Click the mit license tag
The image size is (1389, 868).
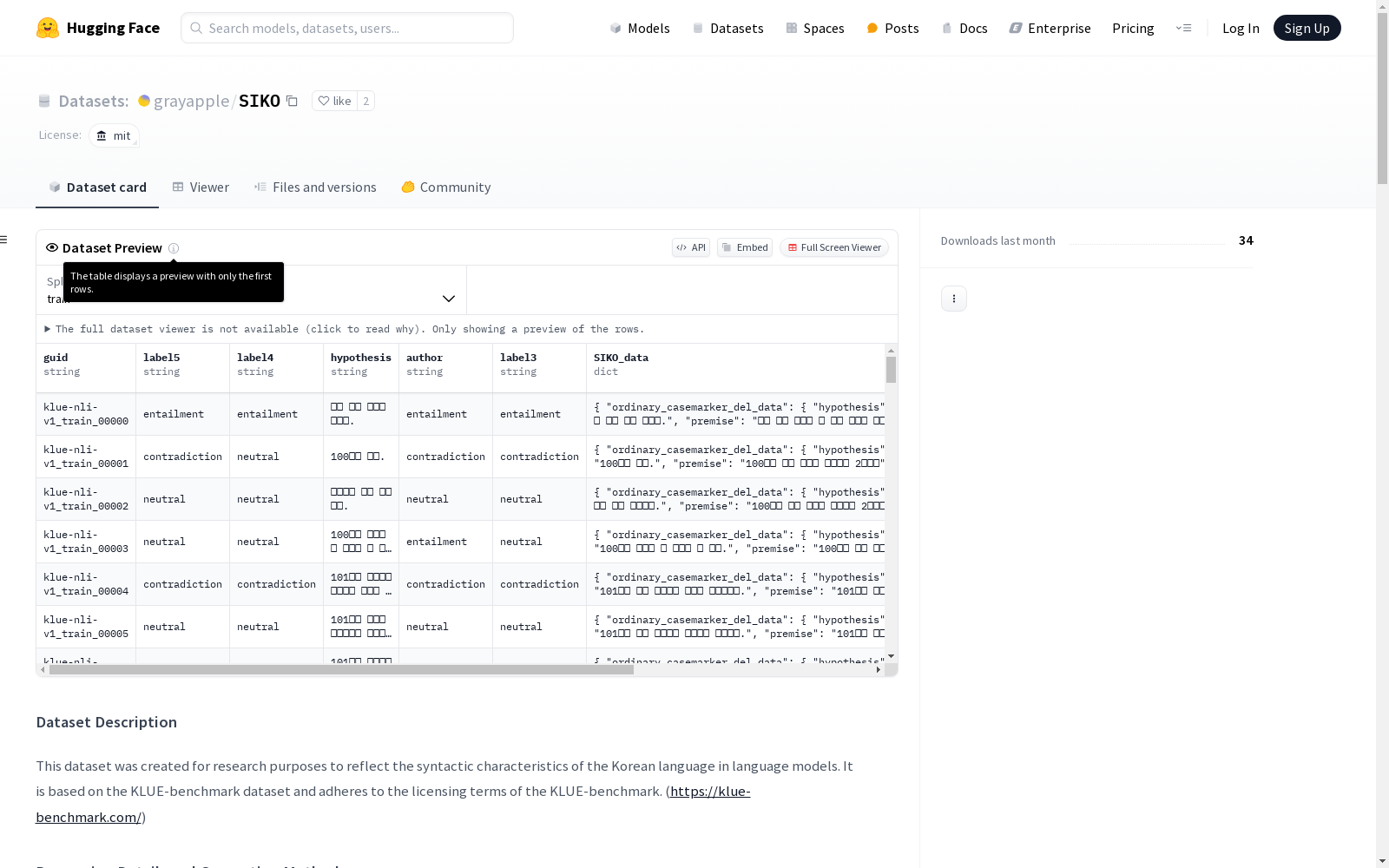114,135
